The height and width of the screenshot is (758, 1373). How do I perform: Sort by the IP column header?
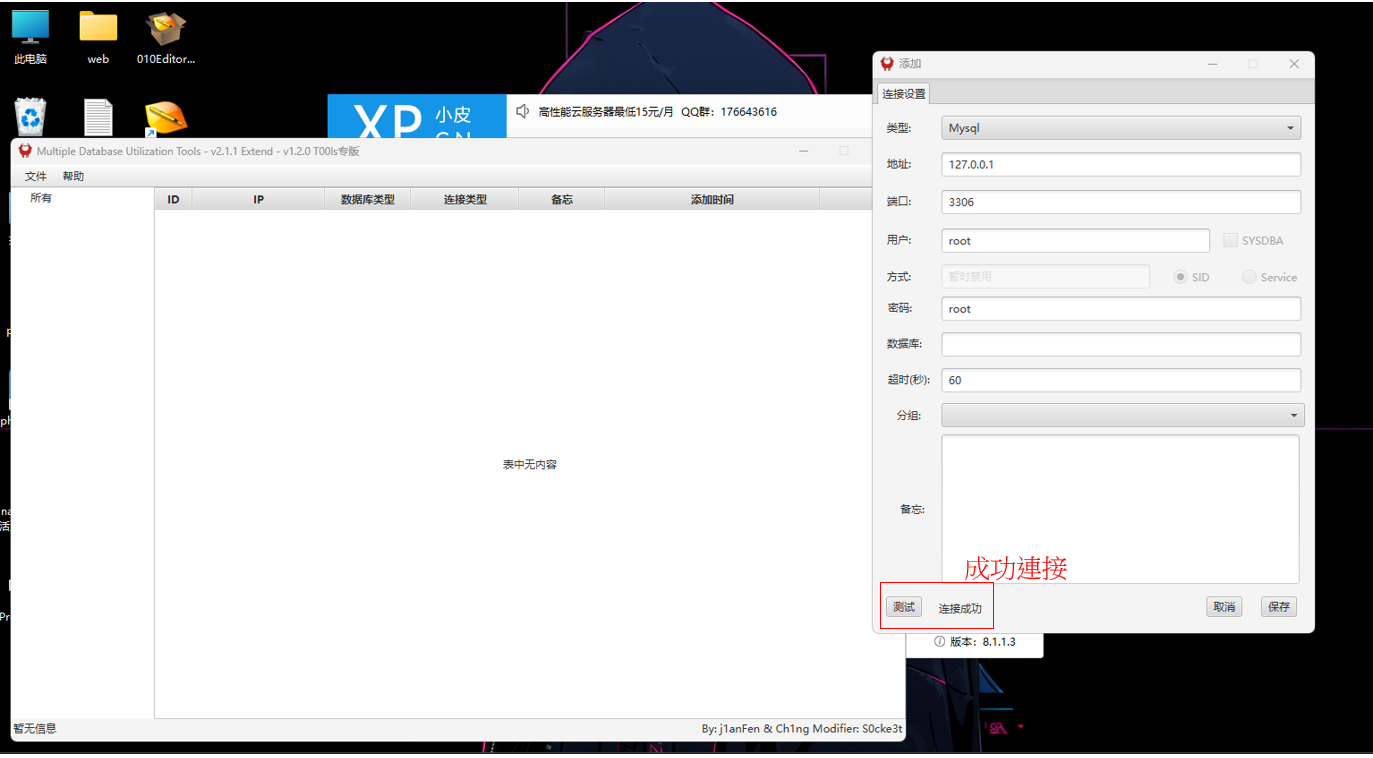[258, 199]
